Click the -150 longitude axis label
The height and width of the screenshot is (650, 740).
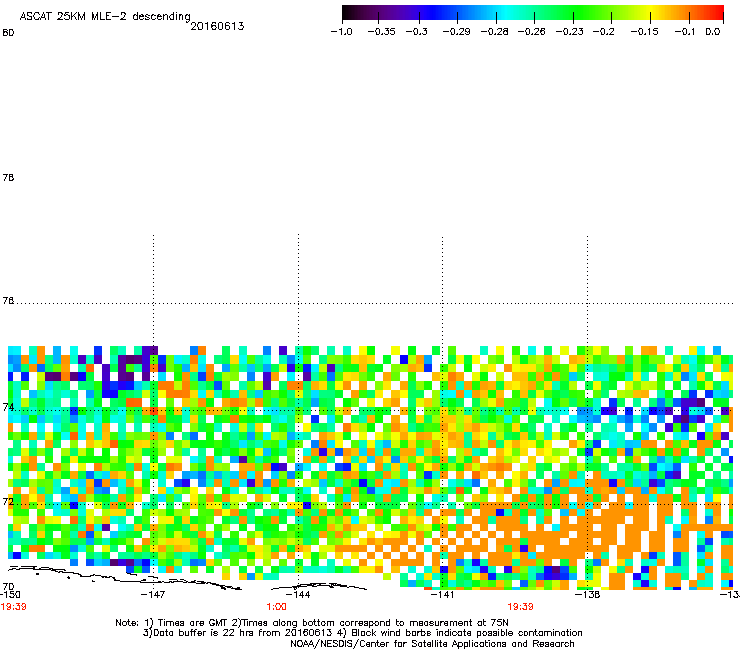tap(10, 595)
